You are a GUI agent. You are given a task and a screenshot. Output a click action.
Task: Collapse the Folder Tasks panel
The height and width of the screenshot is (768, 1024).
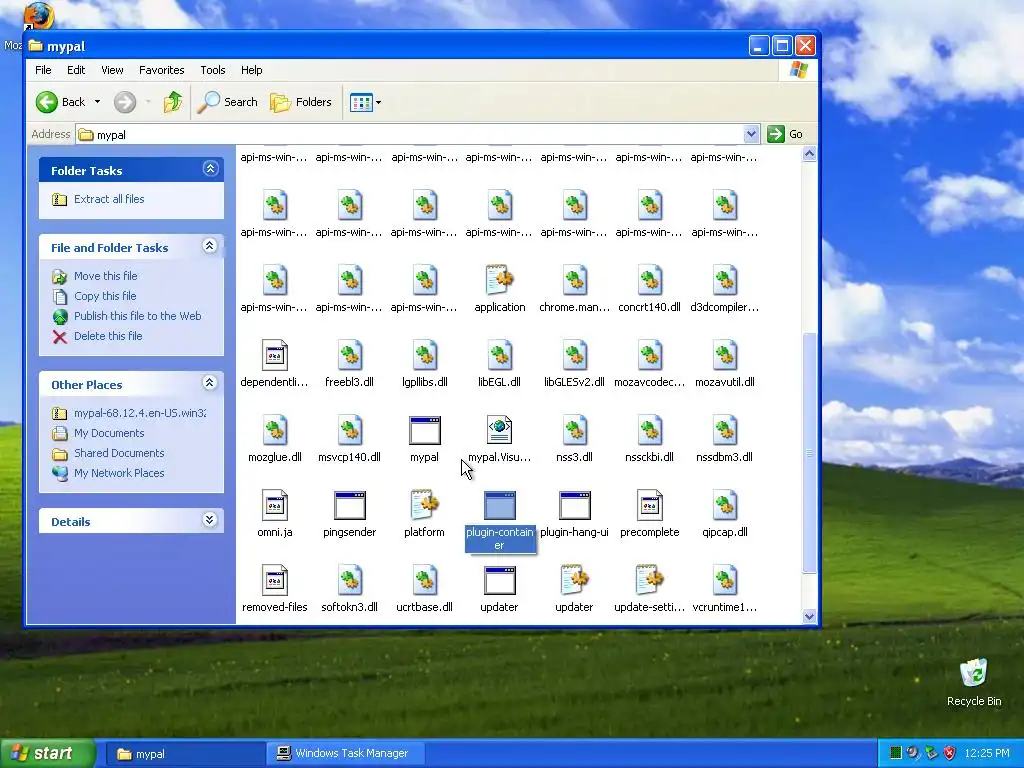click(210, 169)
